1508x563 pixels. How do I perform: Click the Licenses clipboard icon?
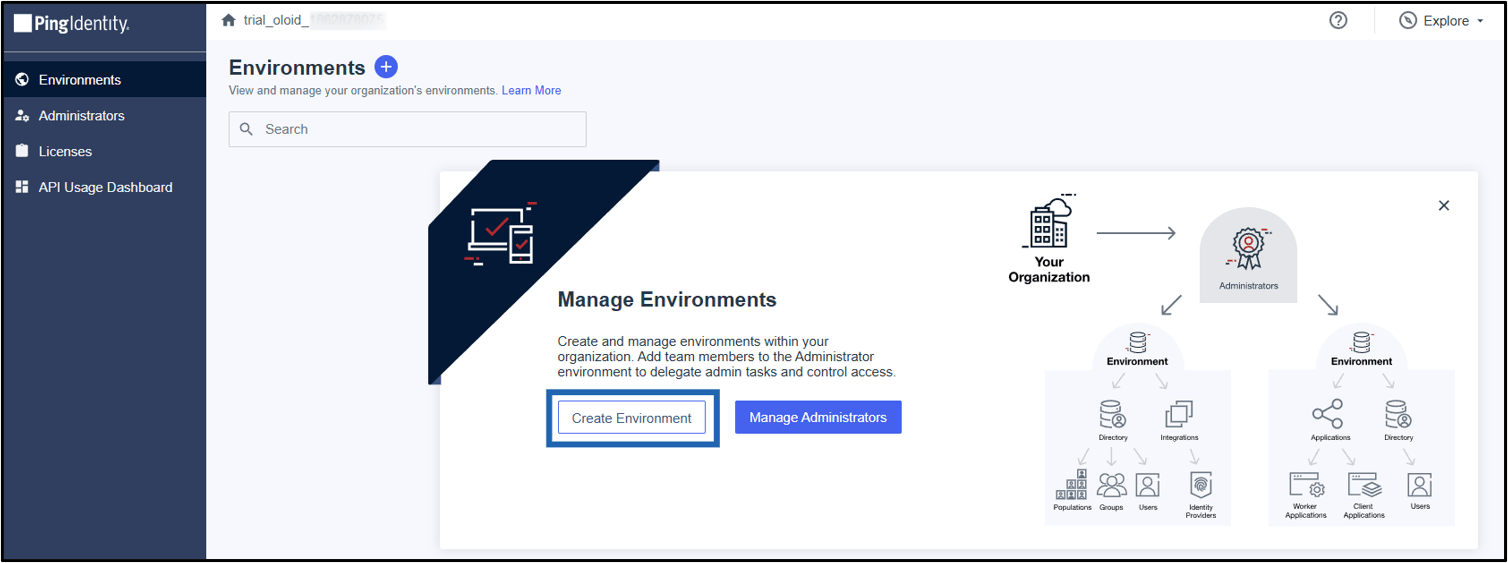pos(22,152)
